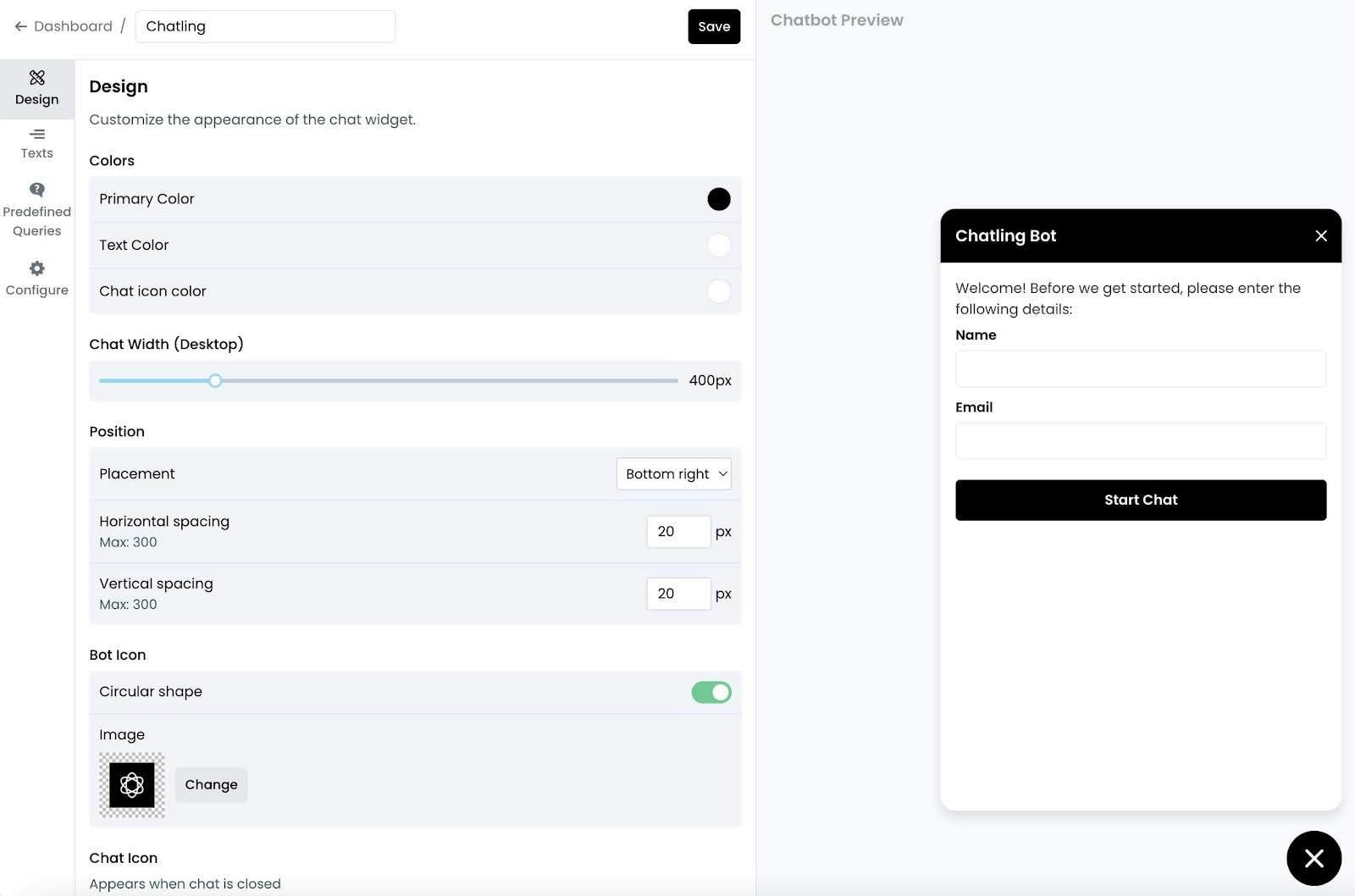Screen dimensions: 1355x896
Task: Click the Texts lines icon
Action: tap(37, 134)
